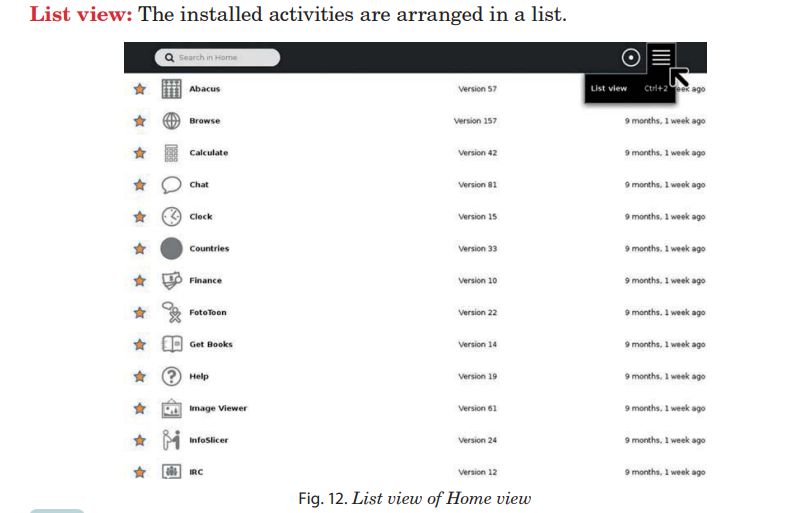Image resolution: width=799 pixels, height=513 pixels.
Task: Unfavorite the Get Books star
Action: 140,344
